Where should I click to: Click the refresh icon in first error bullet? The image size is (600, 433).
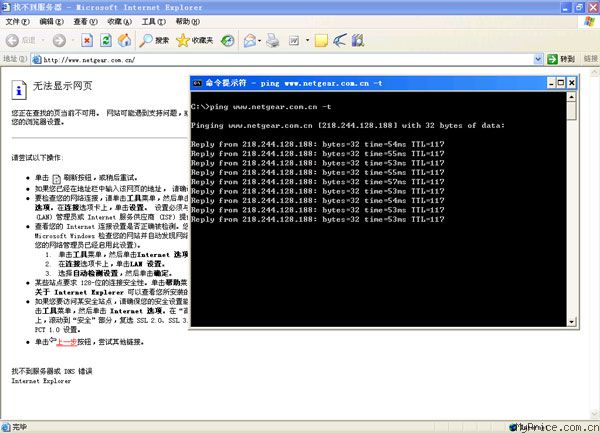tap(56, 179)
